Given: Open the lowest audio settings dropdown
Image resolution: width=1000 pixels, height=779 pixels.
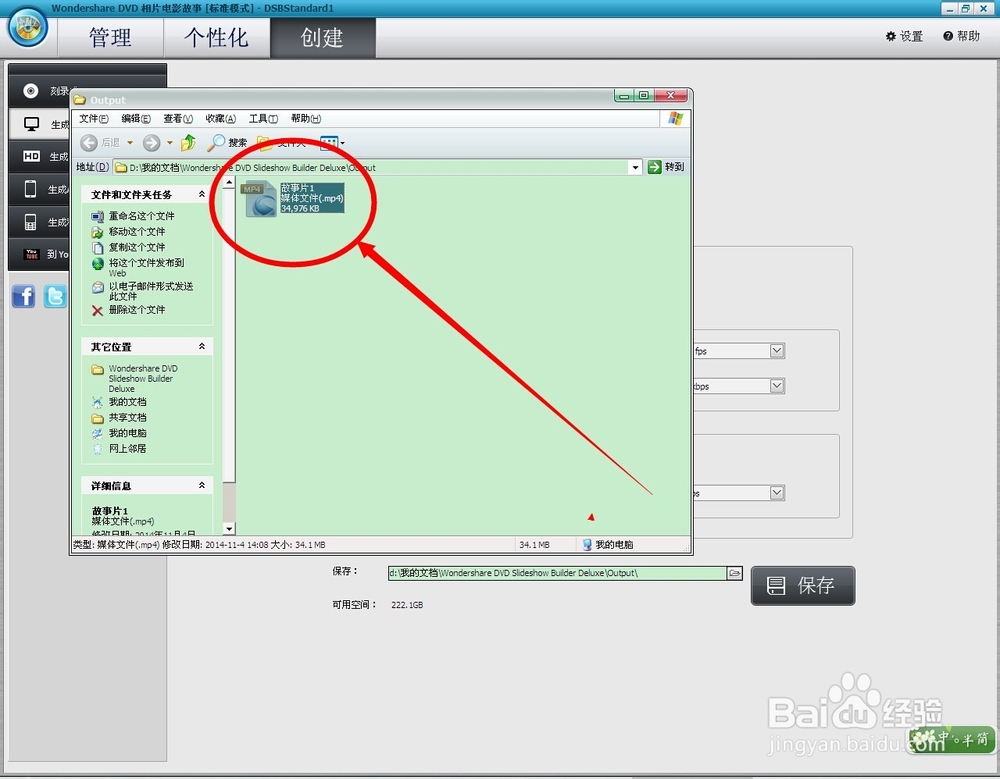Looking at the screenshot, I should tap(776, 493).
